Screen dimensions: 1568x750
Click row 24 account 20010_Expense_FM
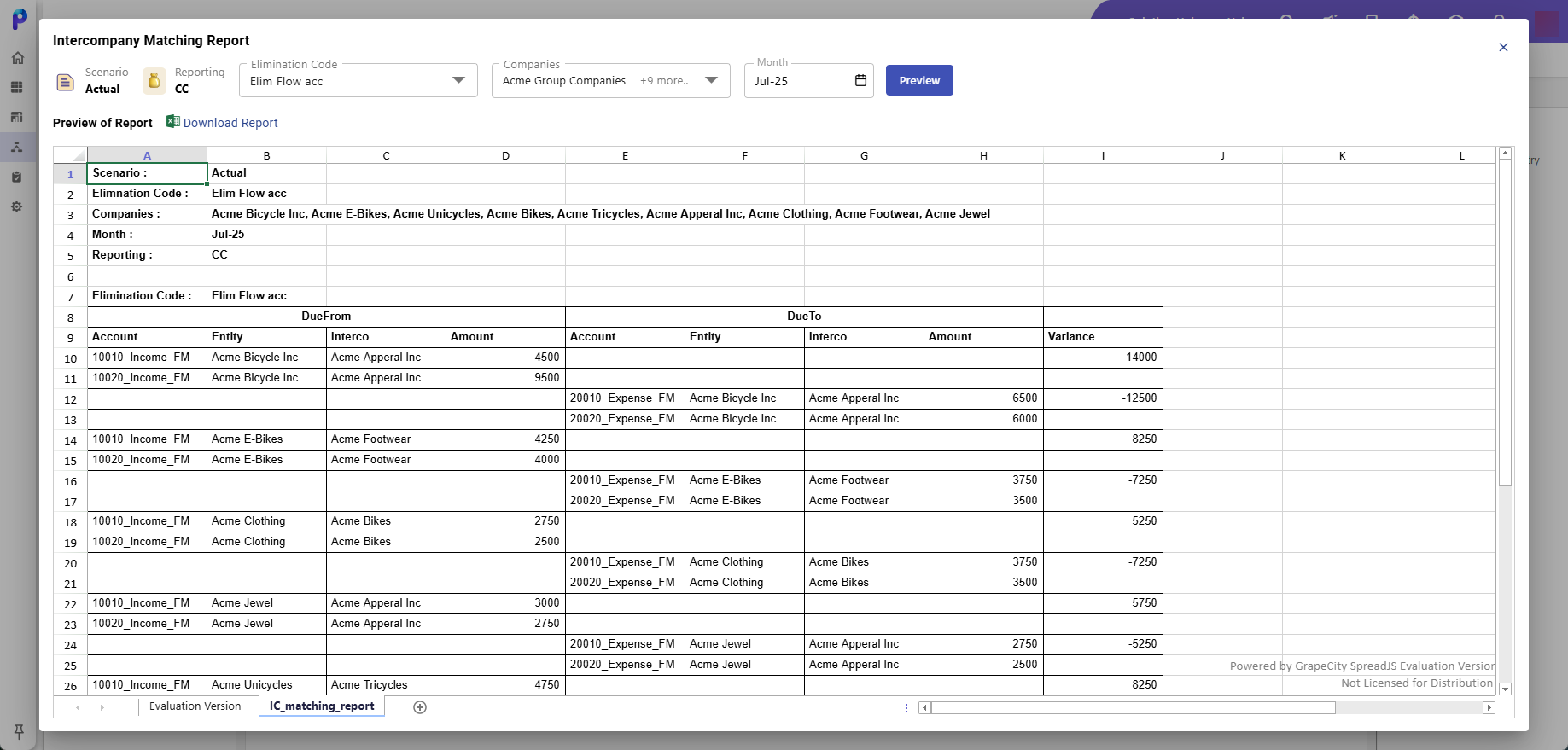coord(625,644)
